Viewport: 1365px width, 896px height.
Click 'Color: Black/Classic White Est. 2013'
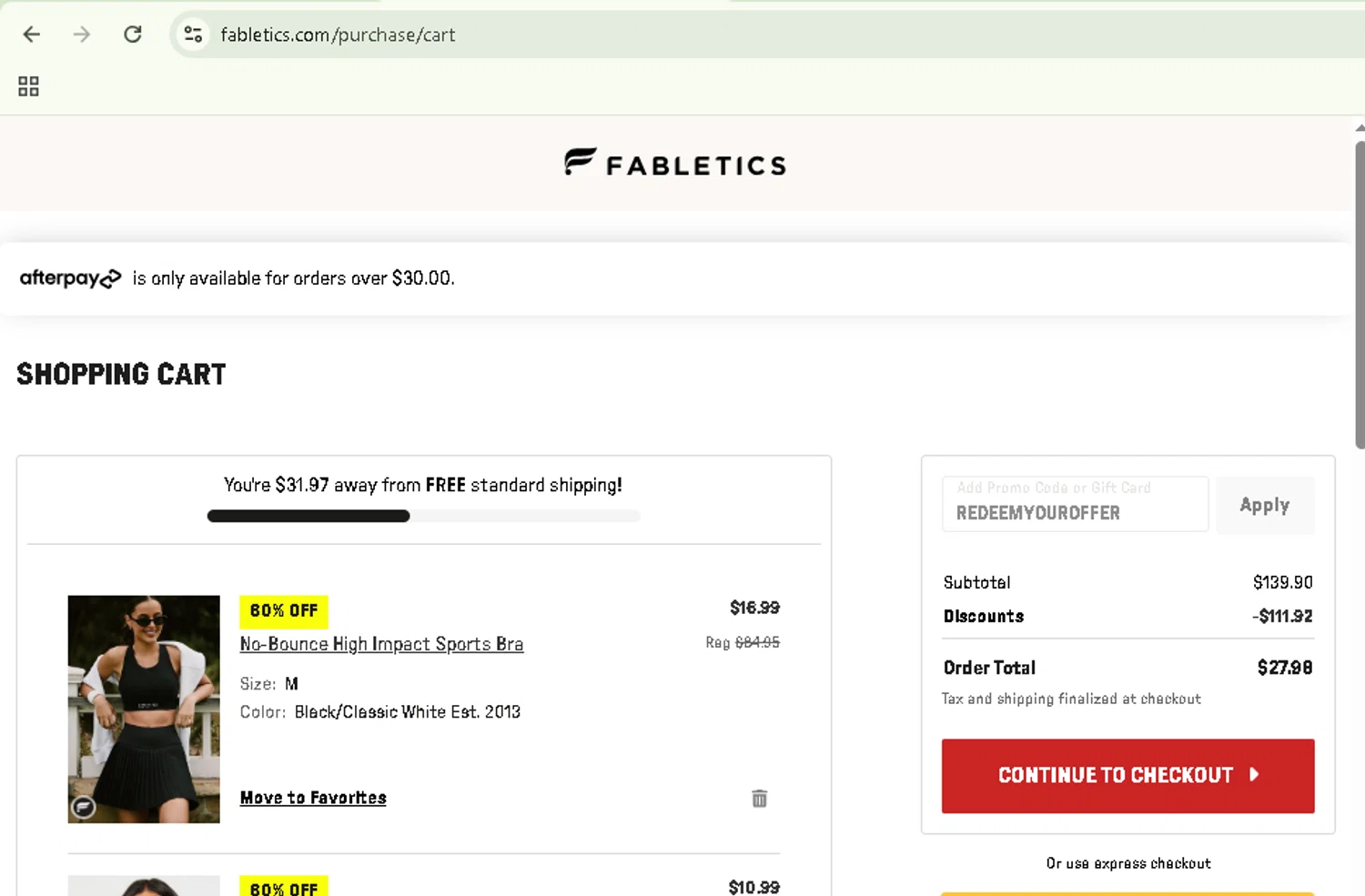(380, 712)
